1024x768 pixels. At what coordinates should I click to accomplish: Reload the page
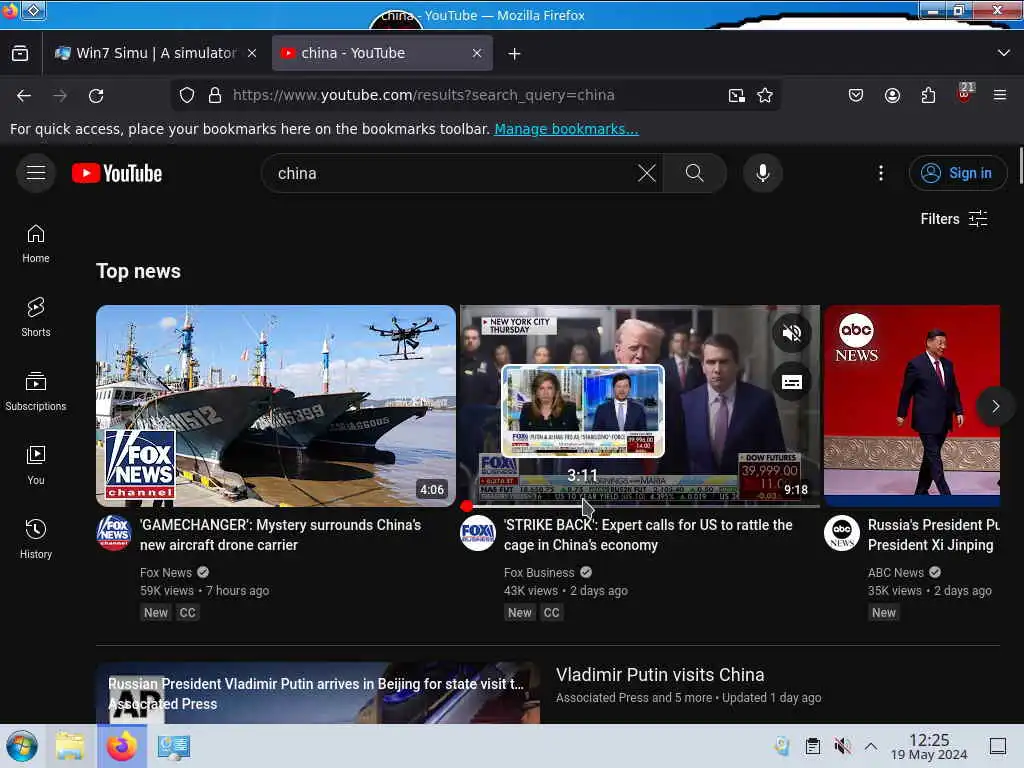click(x=96, y=95)
